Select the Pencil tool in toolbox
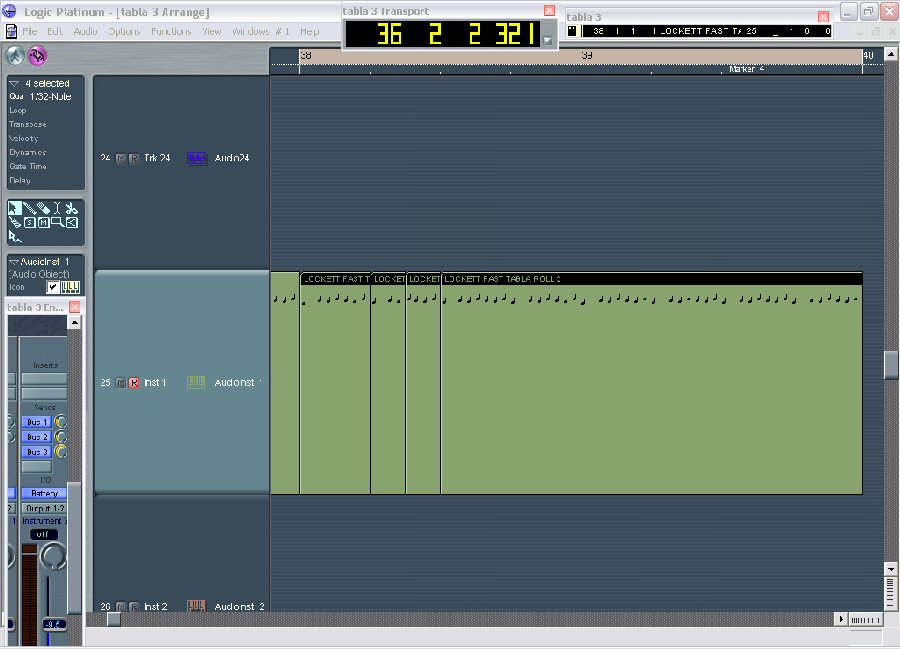The image size is (900, 649). [30, 209]
